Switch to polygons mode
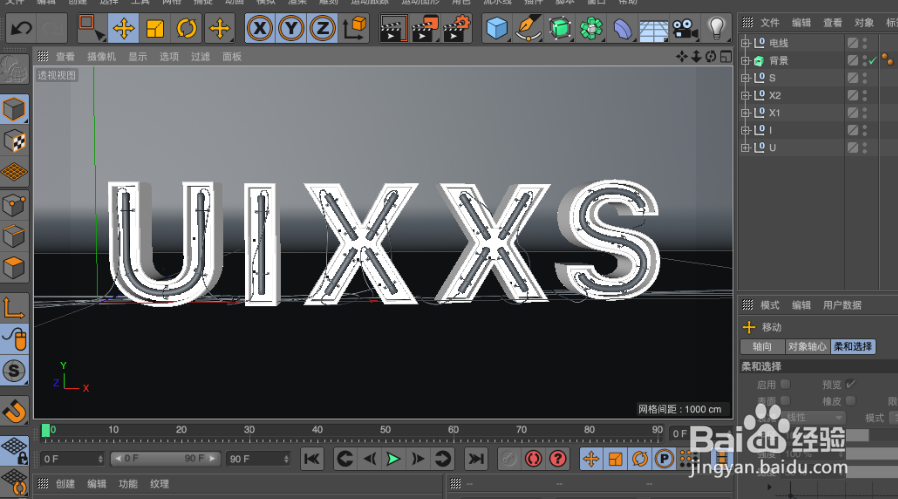Viewport: 898px width, 499px height. (x=14, y=267)
